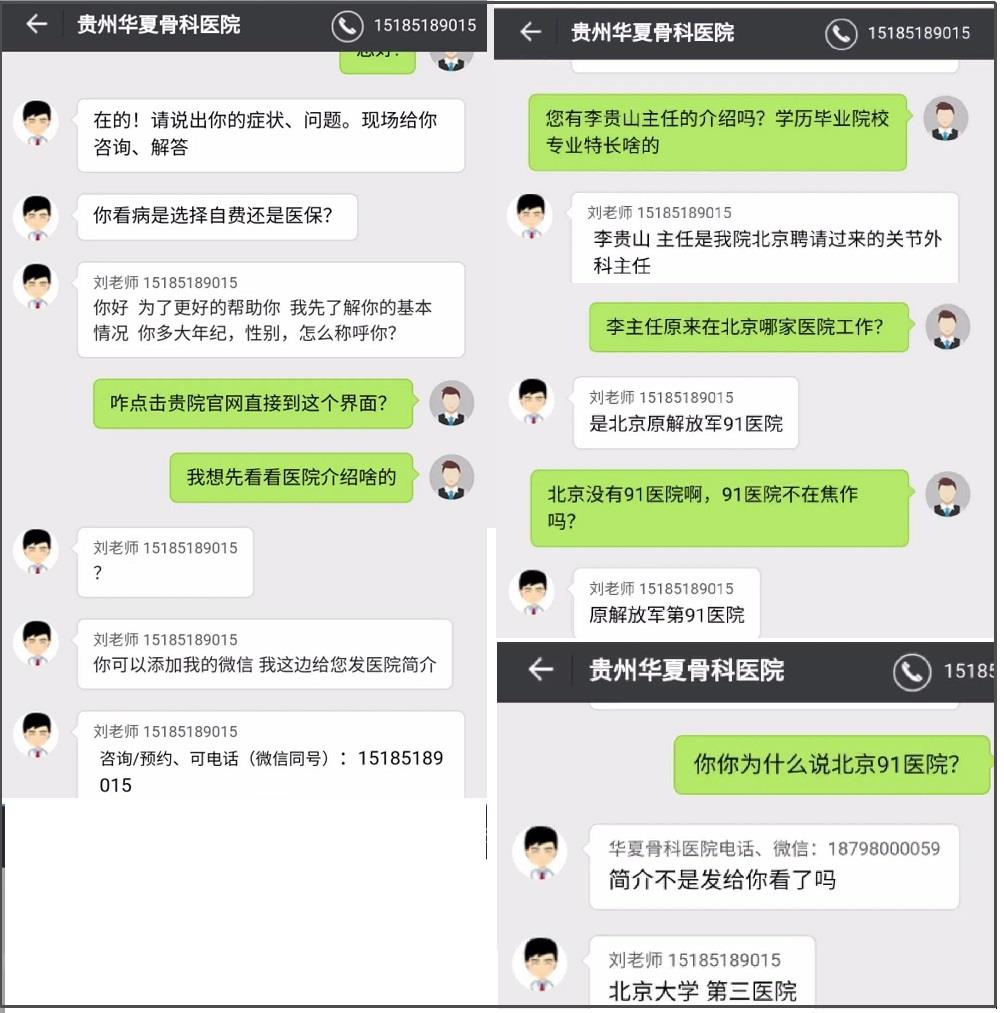The height and width of the screenshot is (1013, 1004).
Task: Select the 你可以添加我的微信 message bubble
Action: click(264, 654)
